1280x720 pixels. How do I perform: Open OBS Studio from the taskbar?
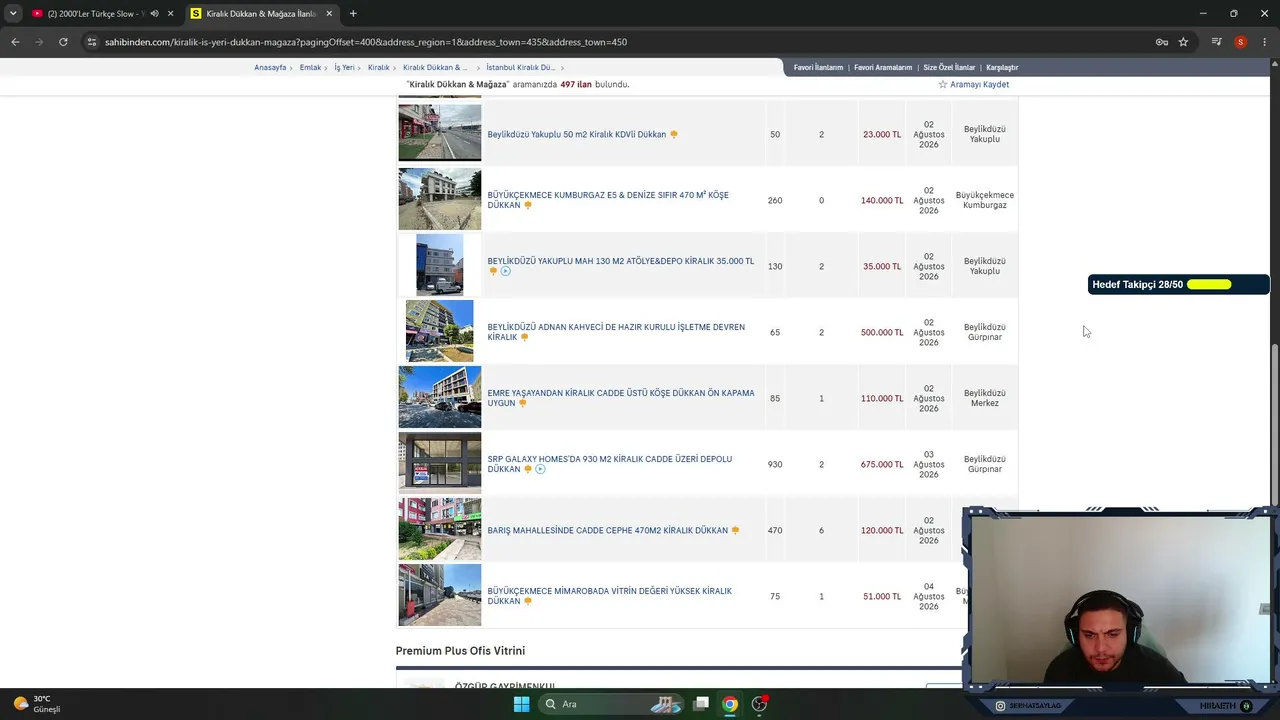[759, 704]
